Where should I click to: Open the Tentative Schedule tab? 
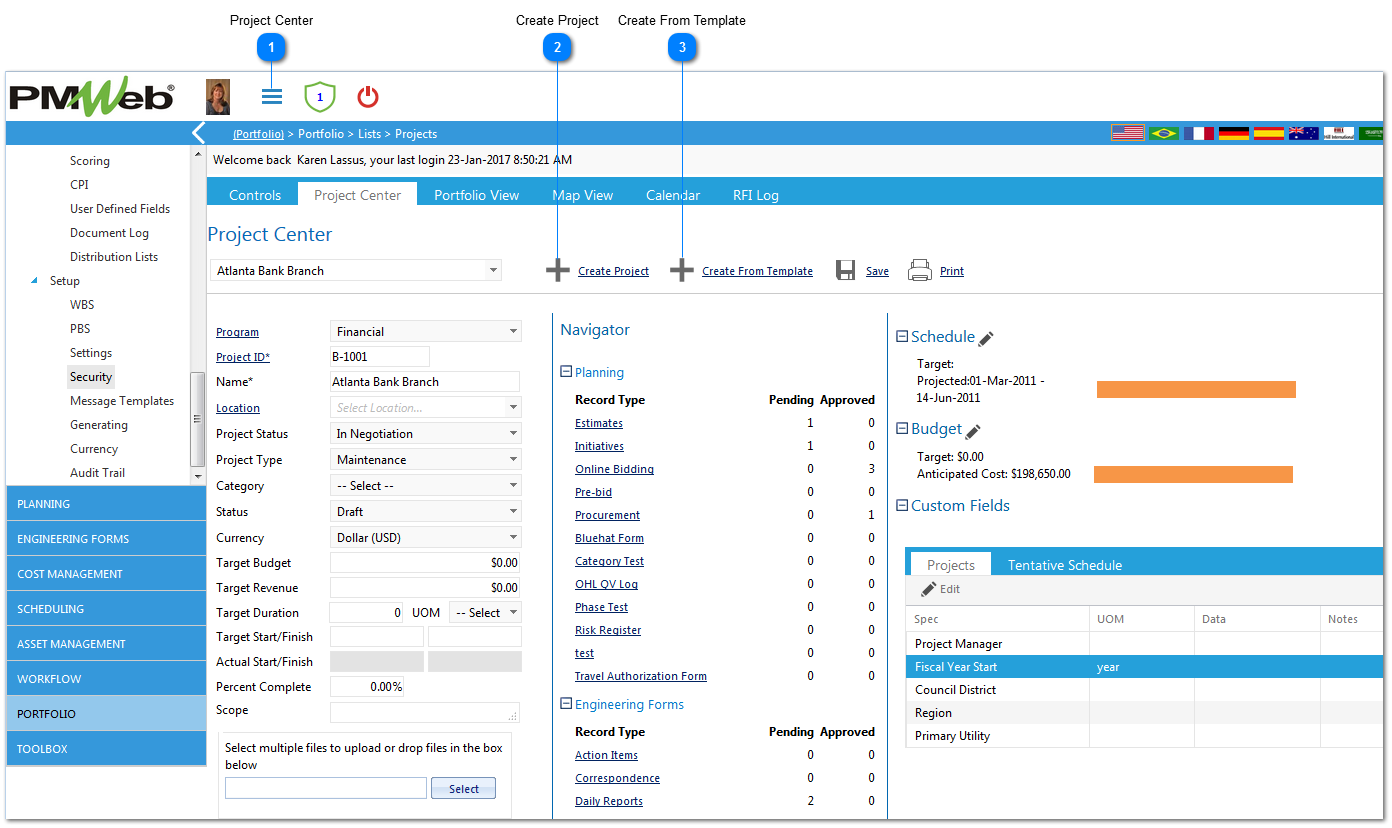click(x=1065, y=565)
